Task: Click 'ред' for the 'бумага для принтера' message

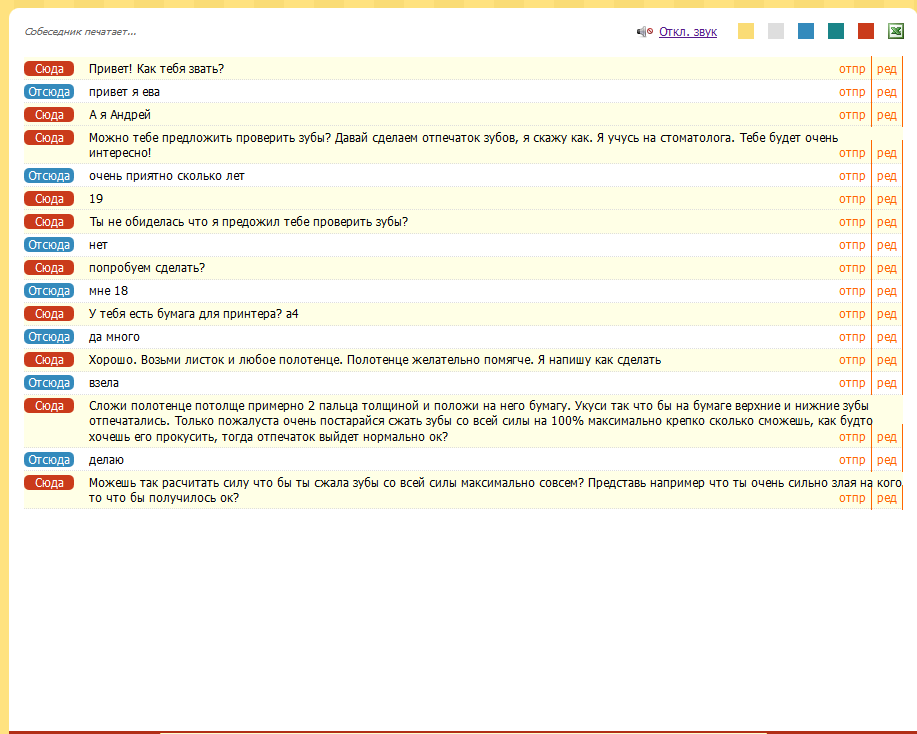Action: (887, 314)
